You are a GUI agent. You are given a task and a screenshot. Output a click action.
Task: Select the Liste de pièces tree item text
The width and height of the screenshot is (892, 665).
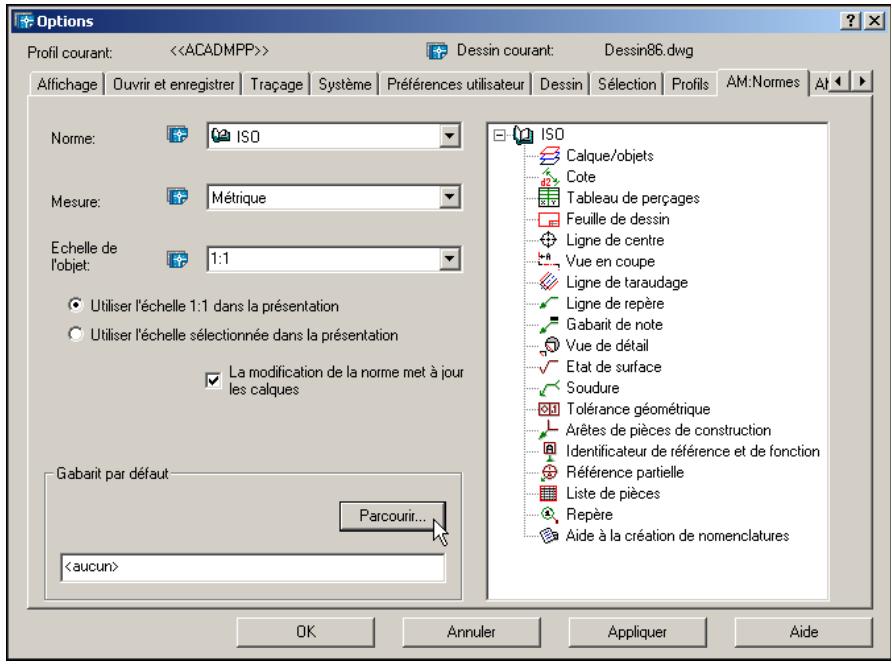613,493
